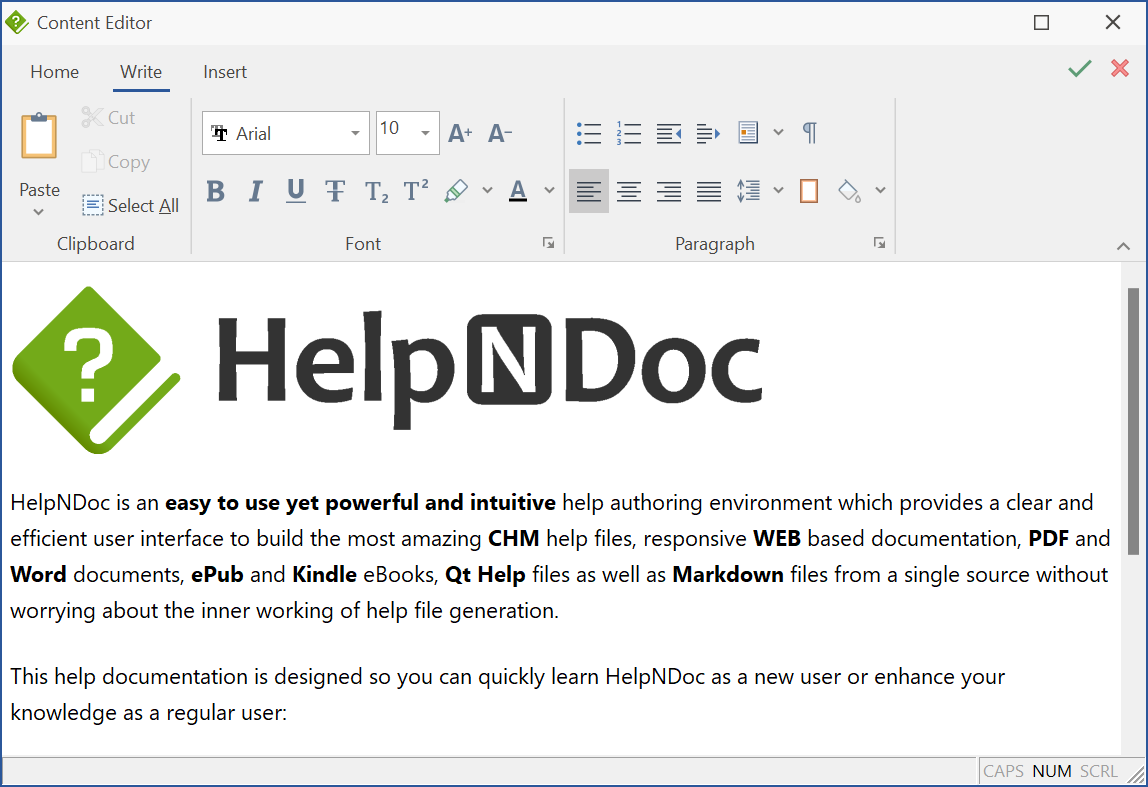The width and height of the screenshot is (1148, 787).
Task: Justify text alignment
Action: (709, 191)
